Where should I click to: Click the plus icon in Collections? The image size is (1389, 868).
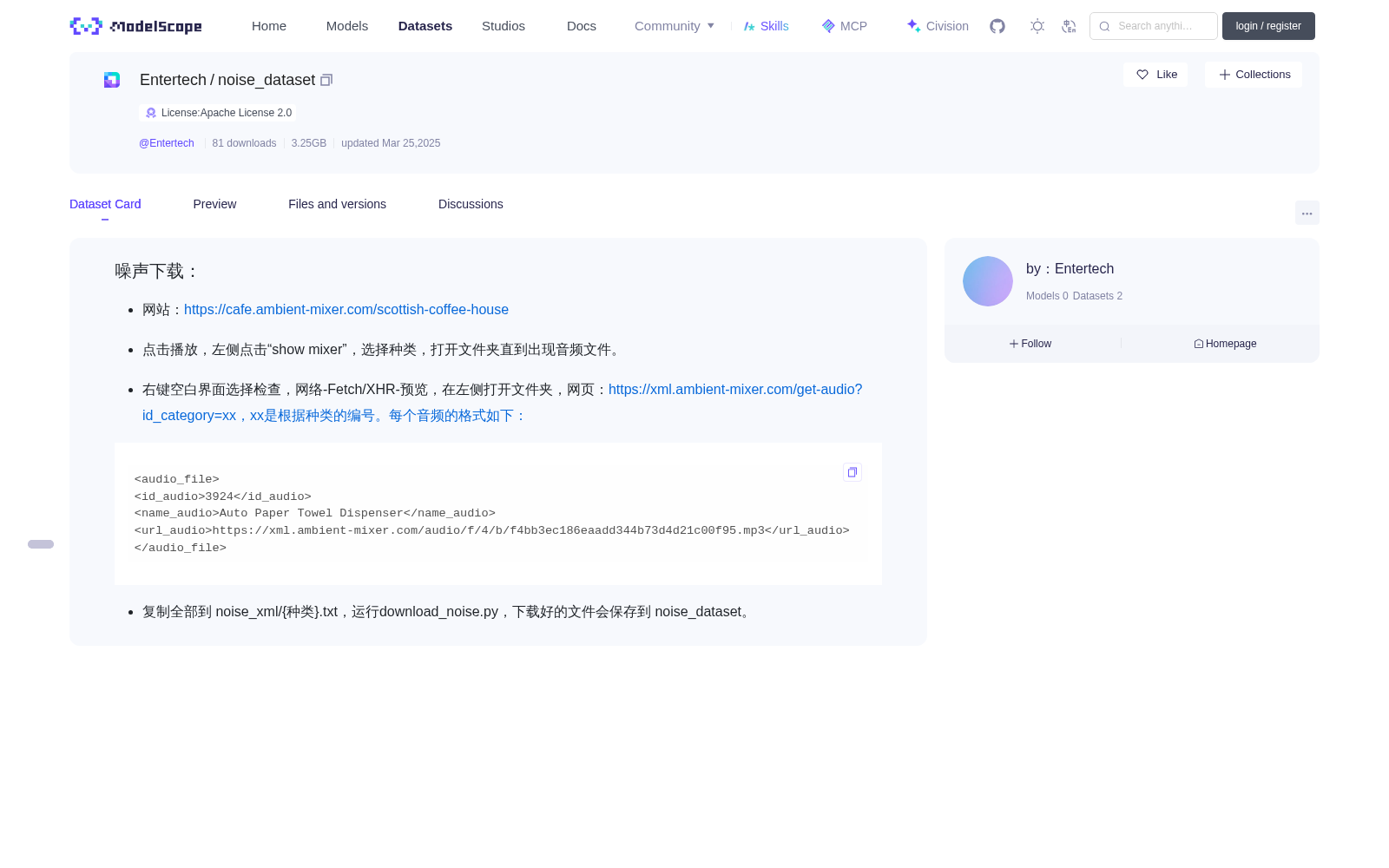[1225, 75]
